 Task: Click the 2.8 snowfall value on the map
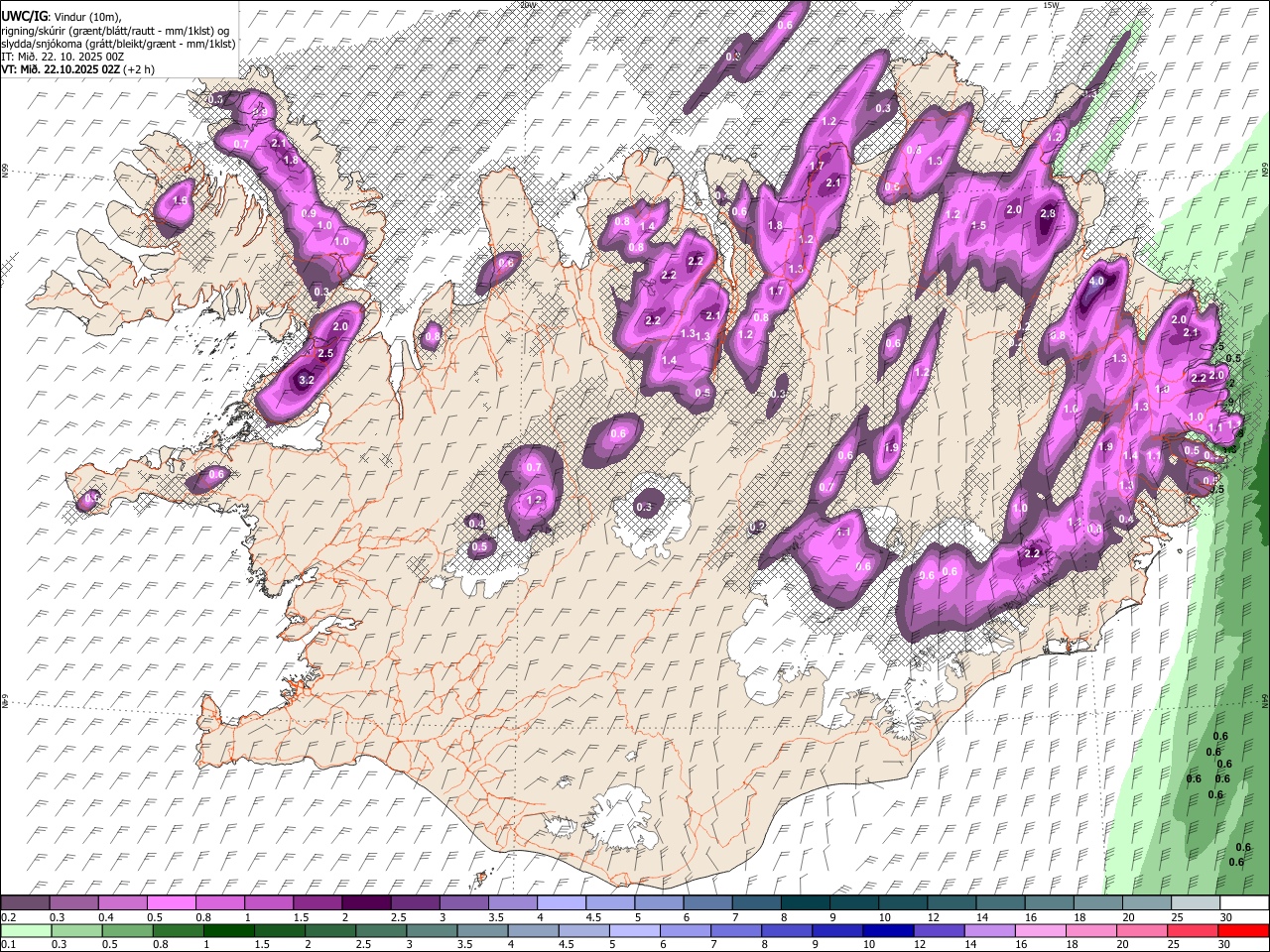pyautogui.click(x=1048, y=214)
